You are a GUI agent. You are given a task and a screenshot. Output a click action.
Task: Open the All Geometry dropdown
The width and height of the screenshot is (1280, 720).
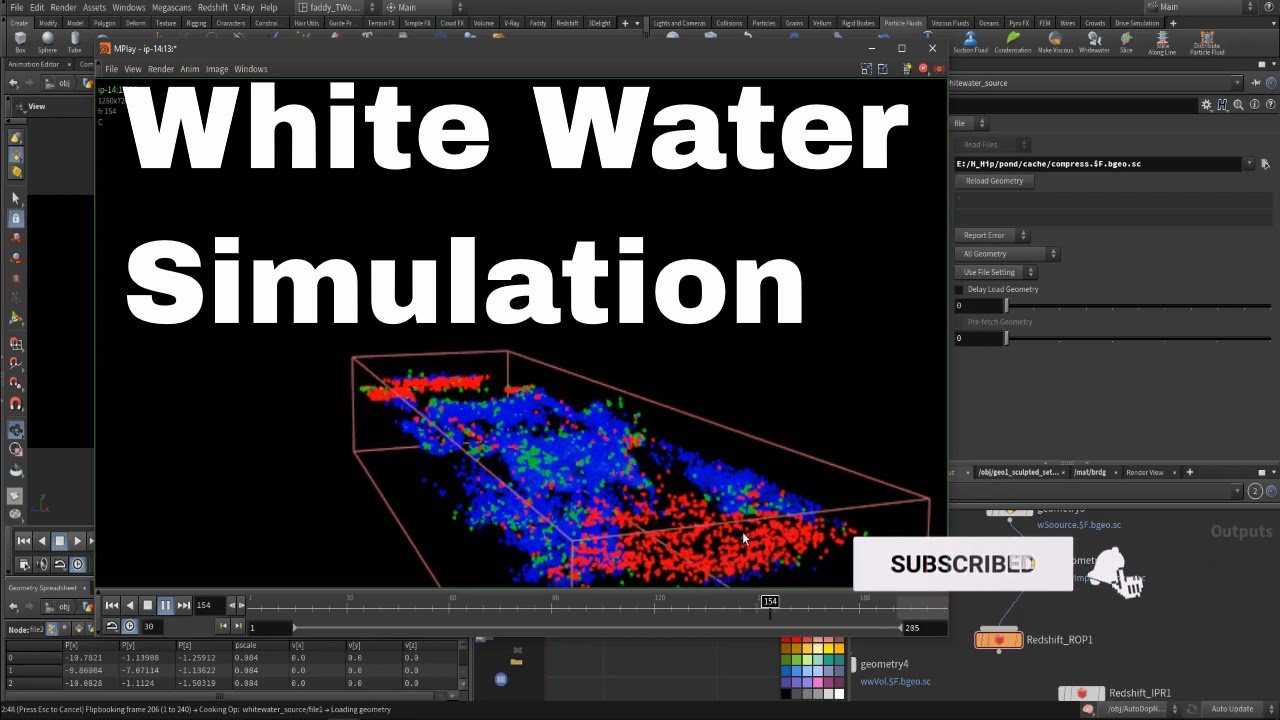(x=1006, y=254)
